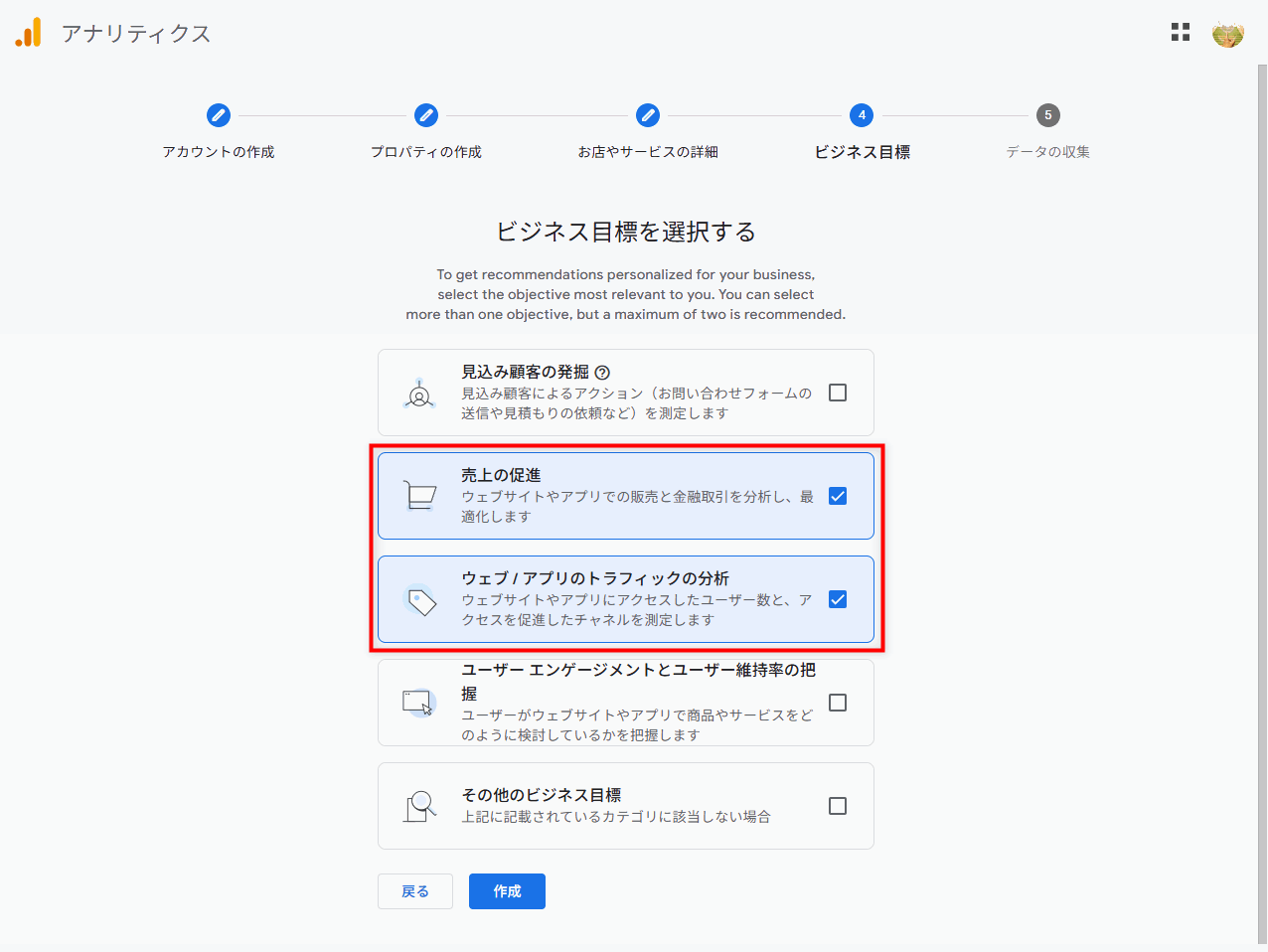Click the ユーザー エンゲージメントとユーザー維持率の把握 title
Image resolution: width=1268 pixels, height=952 pixels.
click(638, 682)
